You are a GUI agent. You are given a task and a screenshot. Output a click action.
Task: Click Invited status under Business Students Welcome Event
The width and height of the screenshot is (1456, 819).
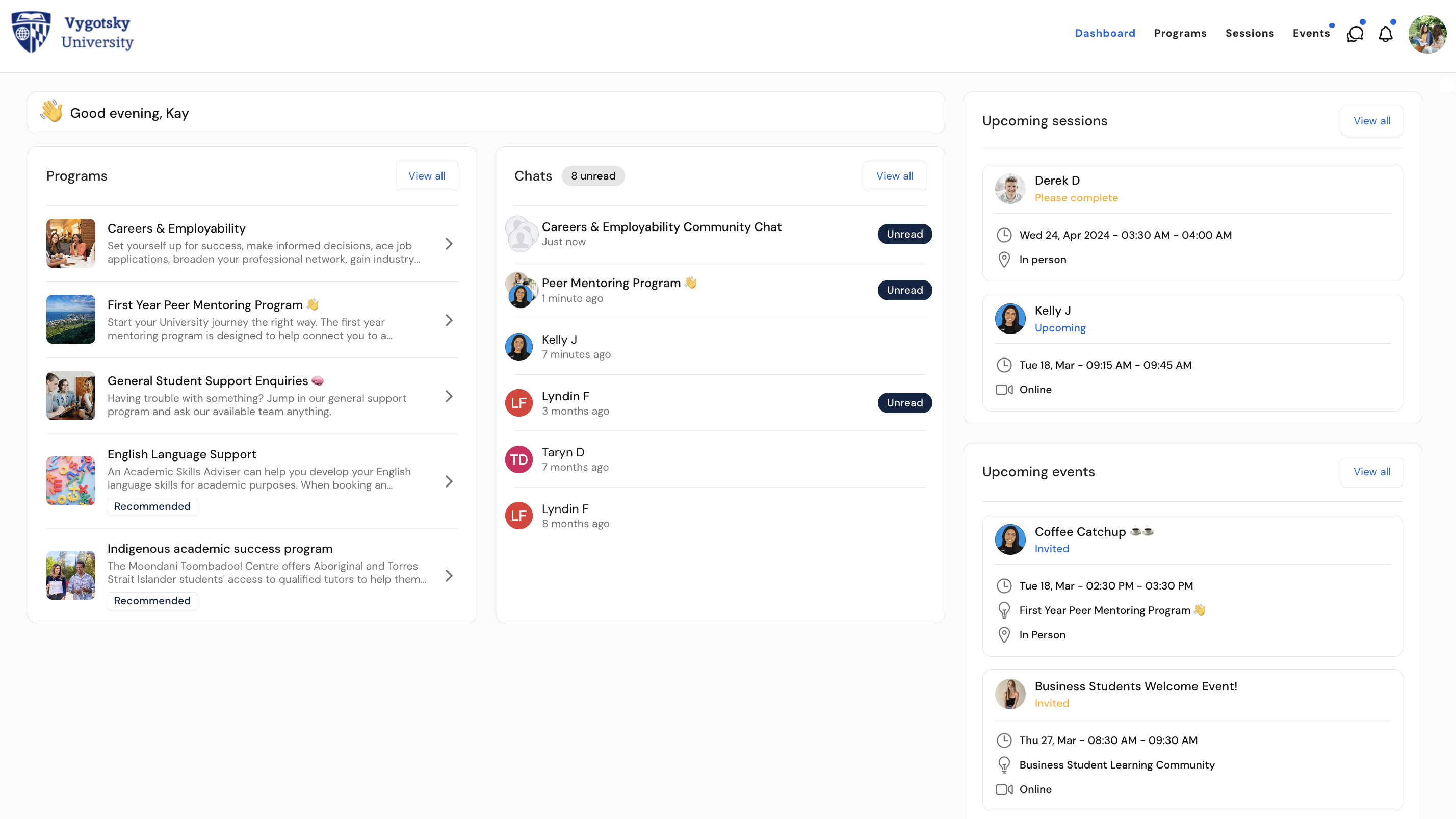1051,703
